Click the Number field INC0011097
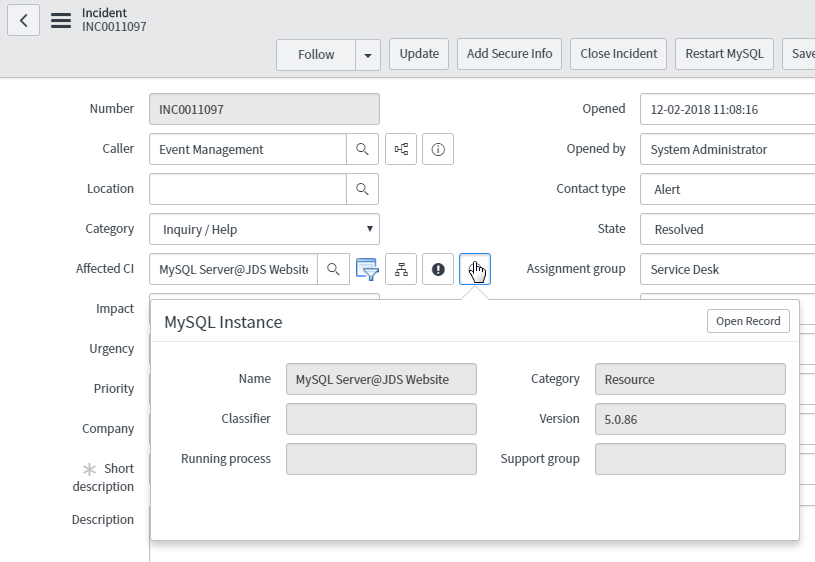815x562 pixels. coord(264,109)
